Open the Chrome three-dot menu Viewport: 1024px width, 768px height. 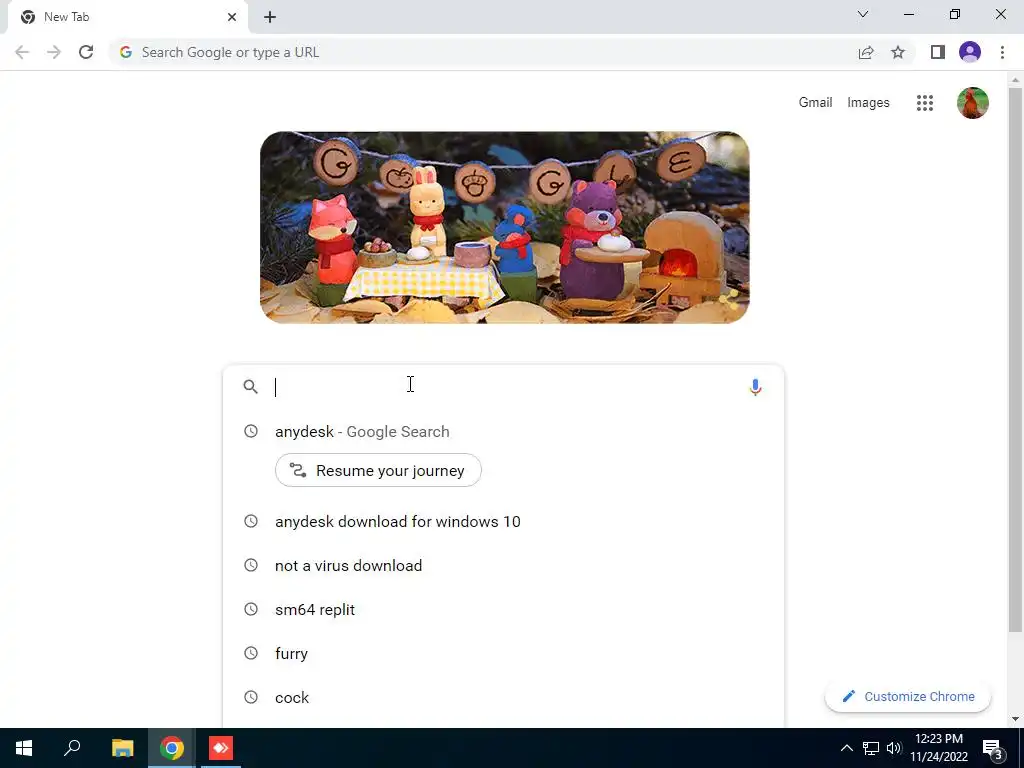coord(1002,52)
